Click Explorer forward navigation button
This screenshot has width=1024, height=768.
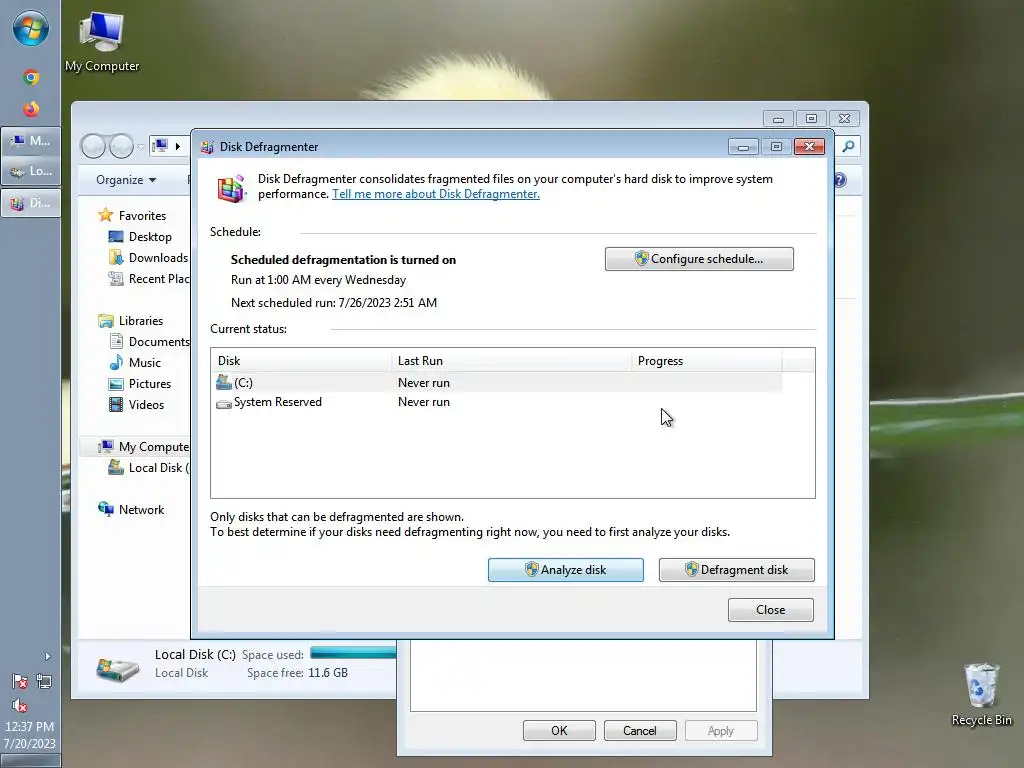tap(121, 146)
